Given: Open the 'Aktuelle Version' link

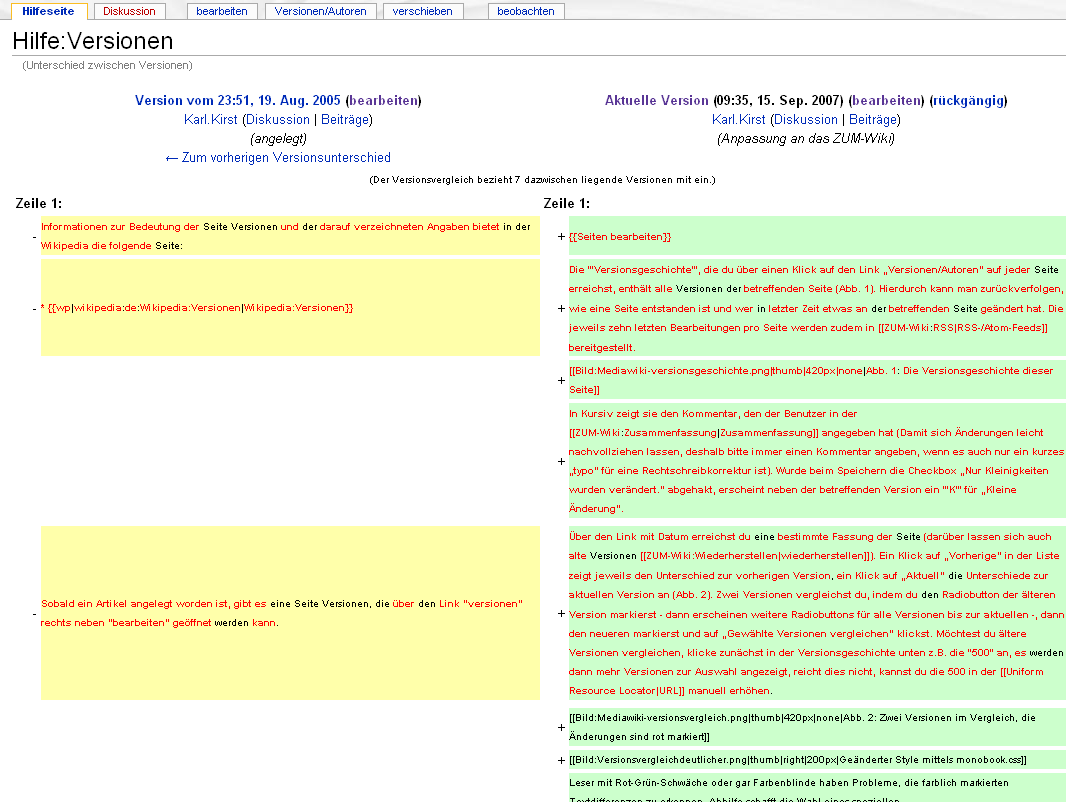Looking at the screenshot, I should (656, 101).
